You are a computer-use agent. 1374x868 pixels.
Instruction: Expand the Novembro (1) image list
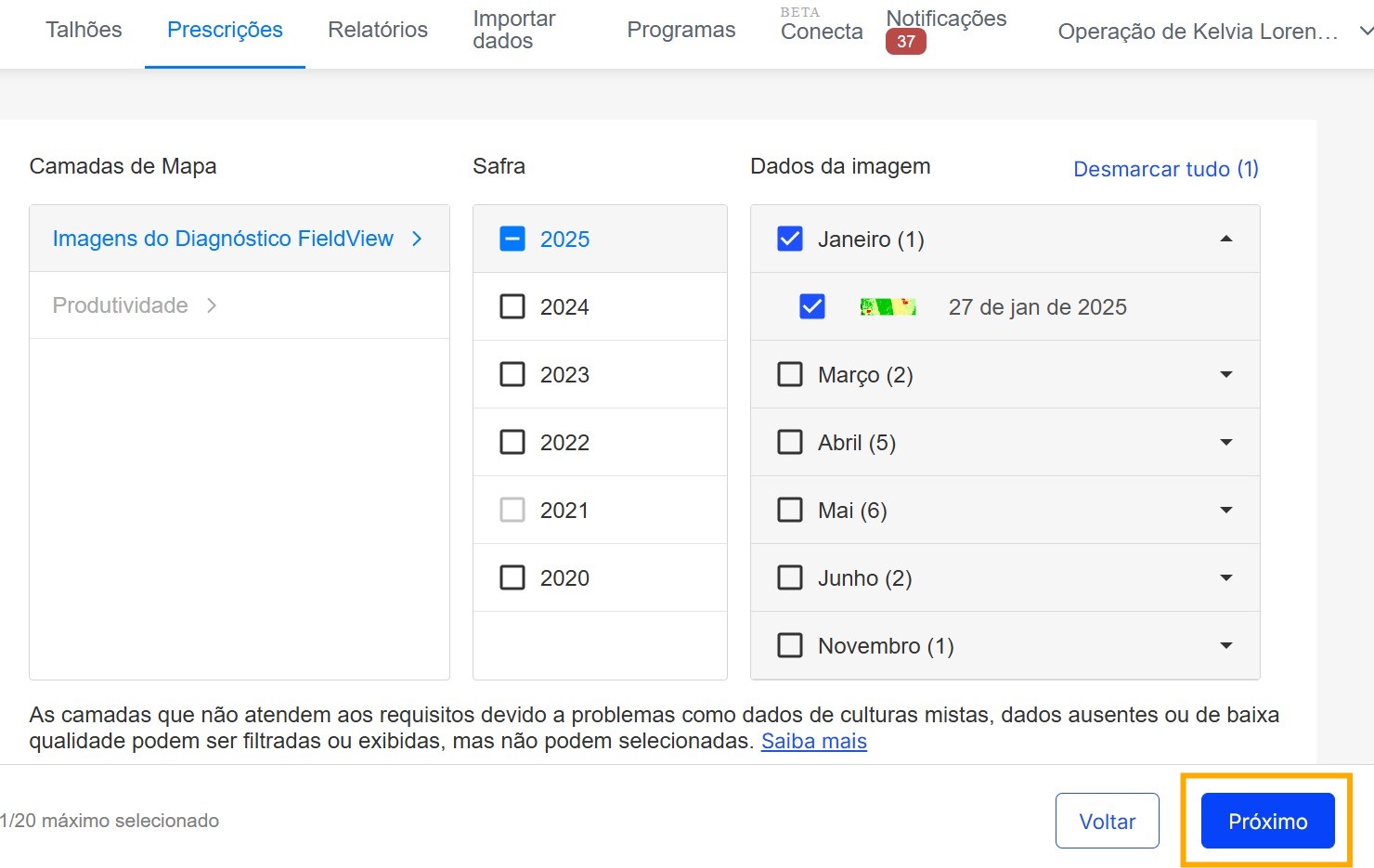[1225, 646]
